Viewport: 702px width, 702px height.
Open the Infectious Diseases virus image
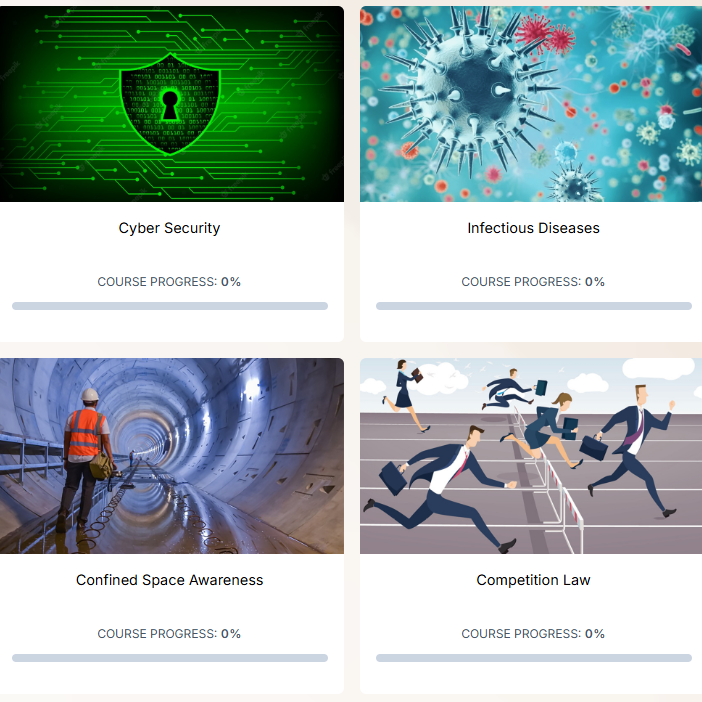click(531, 104)
